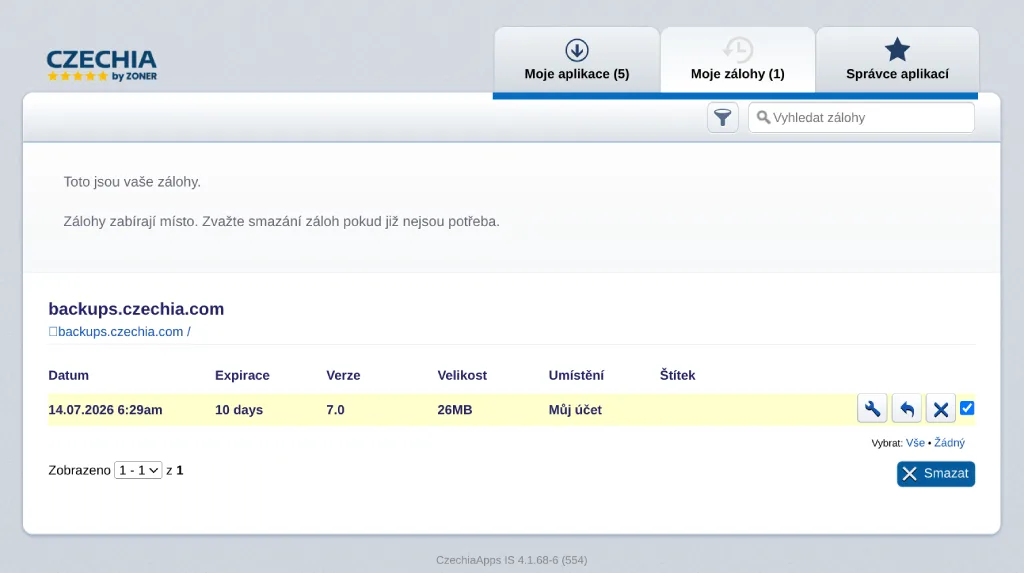Click the CzechiaApps IS 4.1.68-6 version text
The width and height of the screenshot is (1024, 573).
pos(511,560)
